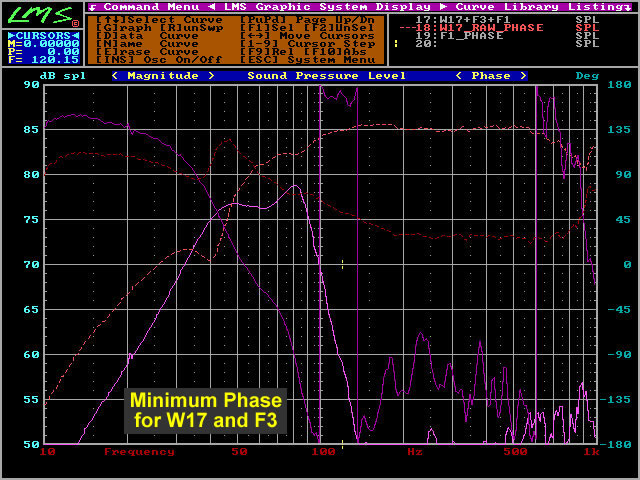Click the -45 degree axis label

click(619, 309)
